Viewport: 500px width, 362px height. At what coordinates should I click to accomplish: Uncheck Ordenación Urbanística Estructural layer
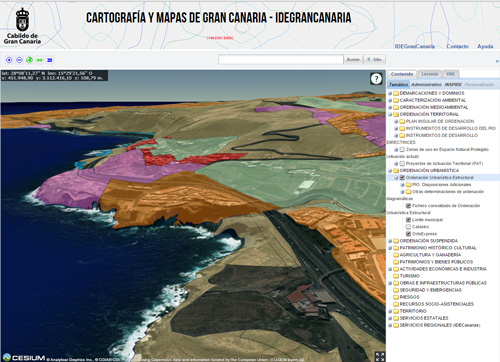coord(402,178)
